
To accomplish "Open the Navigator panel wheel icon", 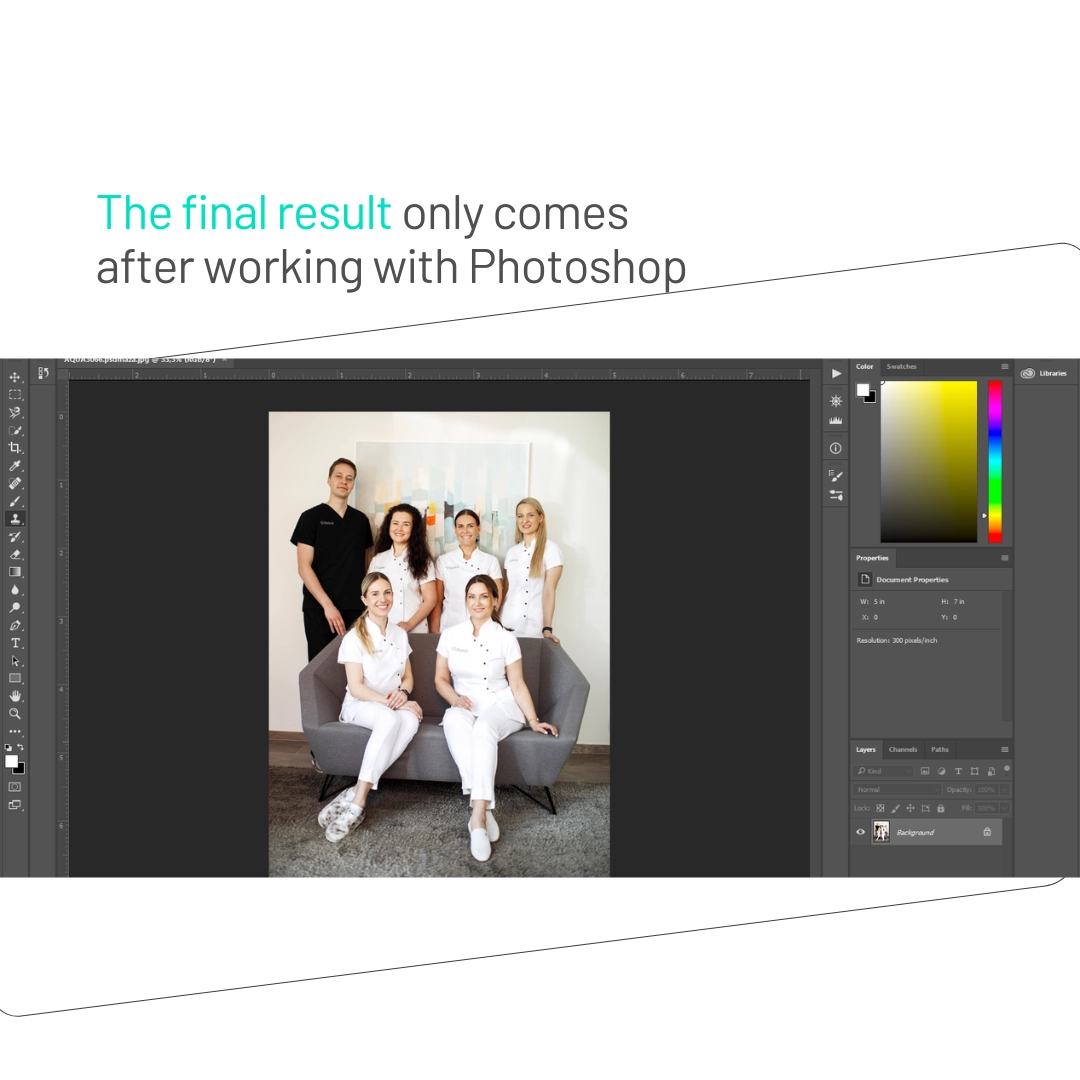I will point(835,401).
